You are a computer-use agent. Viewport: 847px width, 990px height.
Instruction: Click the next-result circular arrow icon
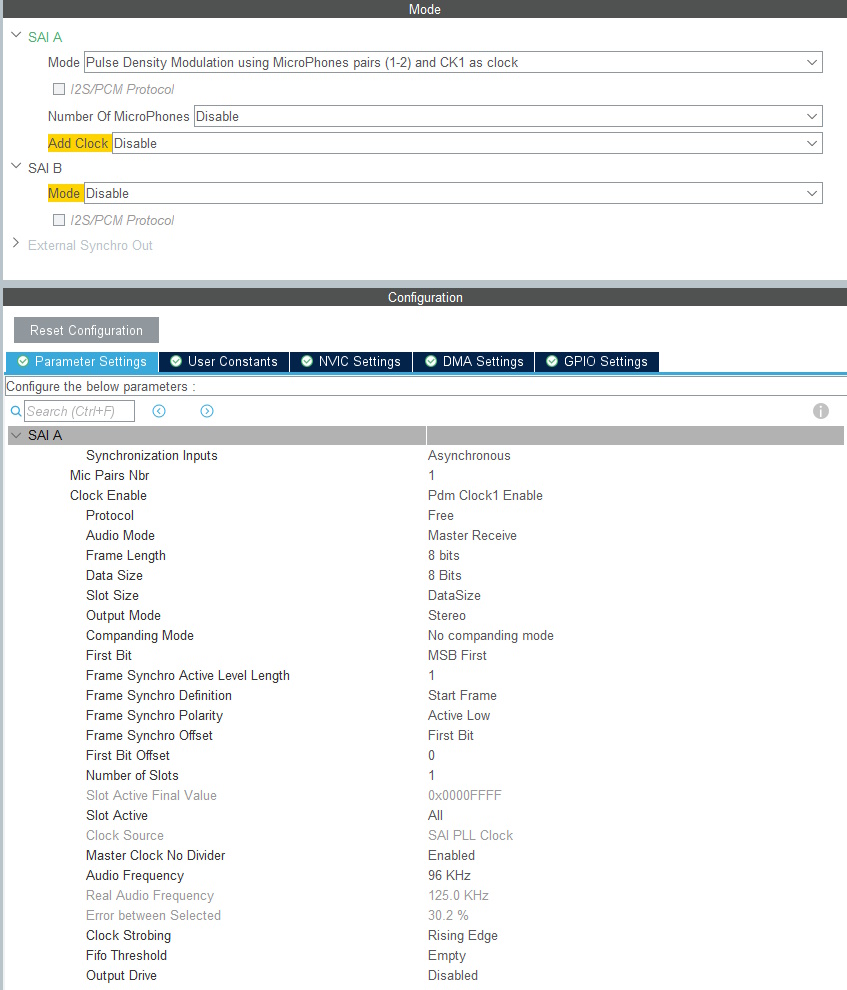[x=206, y=411]
